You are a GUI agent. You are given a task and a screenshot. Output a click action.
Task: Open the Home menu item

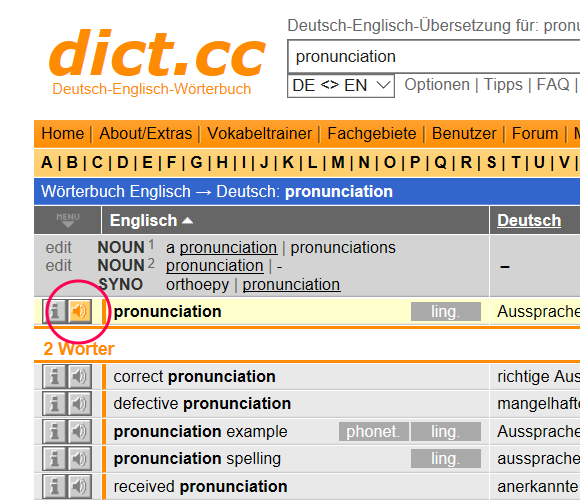pyautogui.click(x=63, y=134)
